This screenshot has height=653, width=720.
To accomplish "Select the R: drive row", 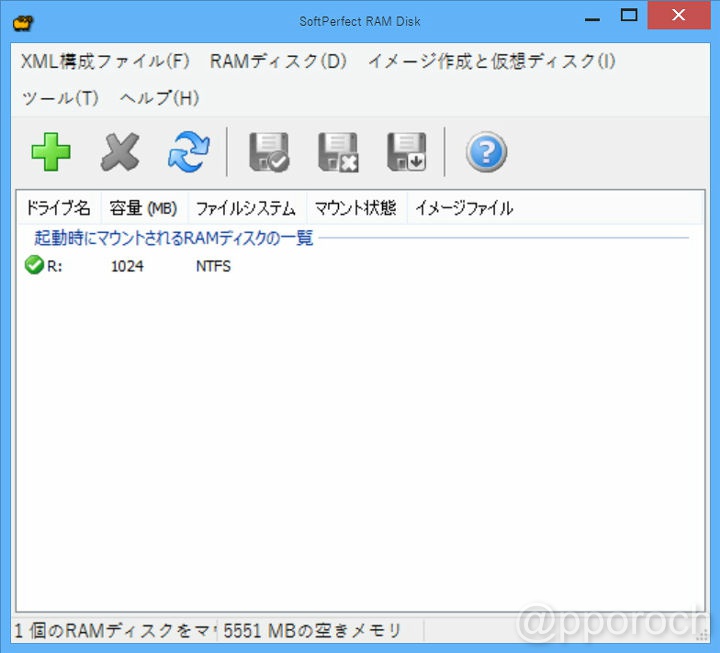I will 360,266.
